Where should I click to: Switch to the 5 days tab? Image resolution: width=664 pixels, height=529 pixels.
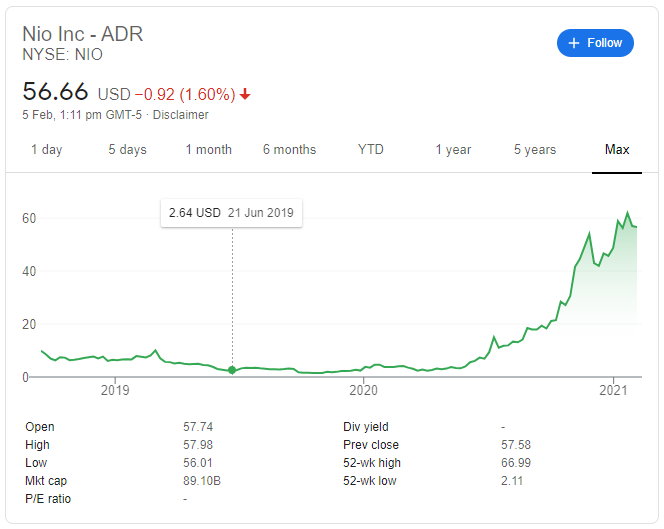[127, 150]
